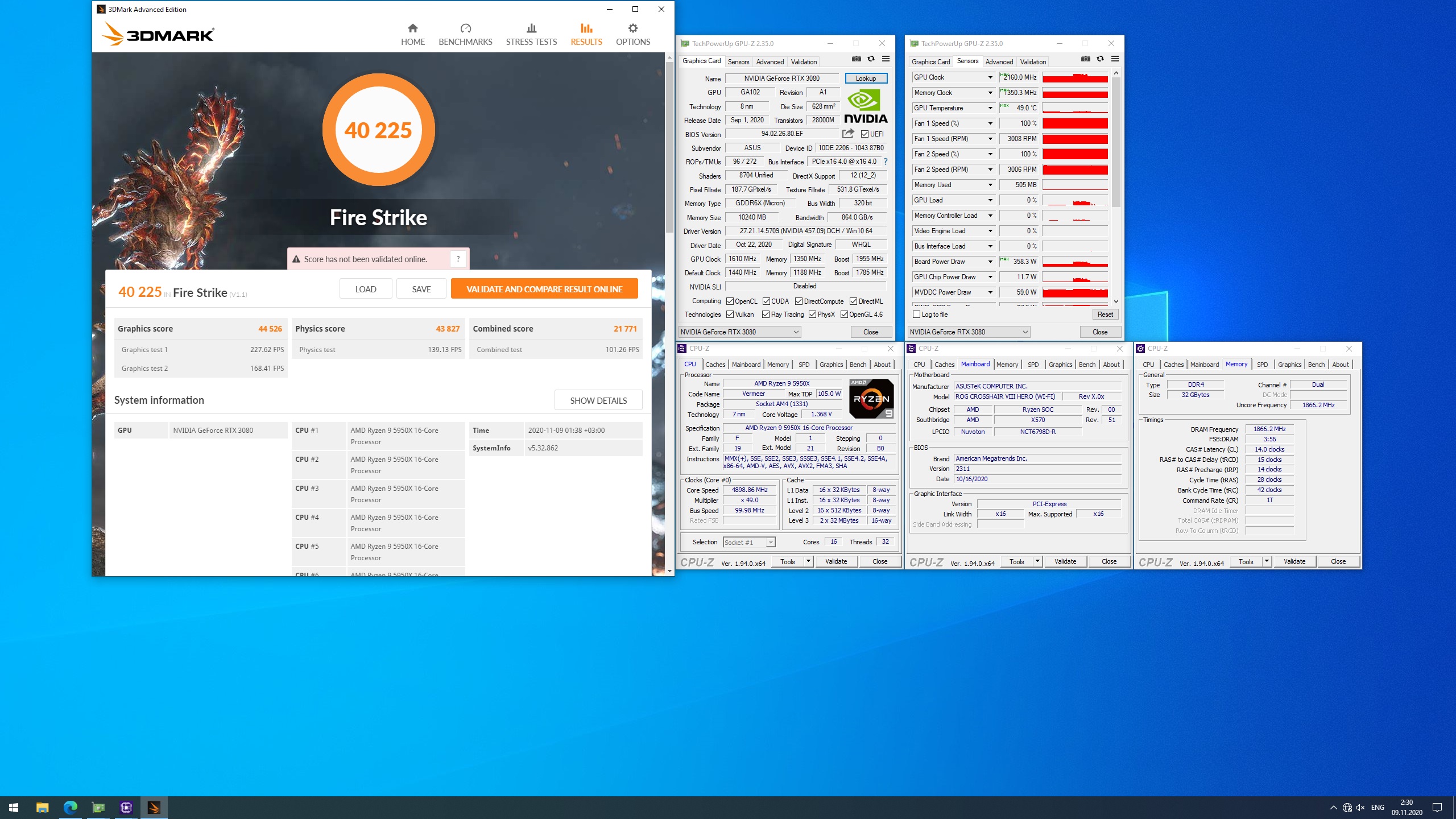Screen dimensions: 1456x819
Task: Click MVDDC Power Draw sensor graph
Action: (1075, 292)
